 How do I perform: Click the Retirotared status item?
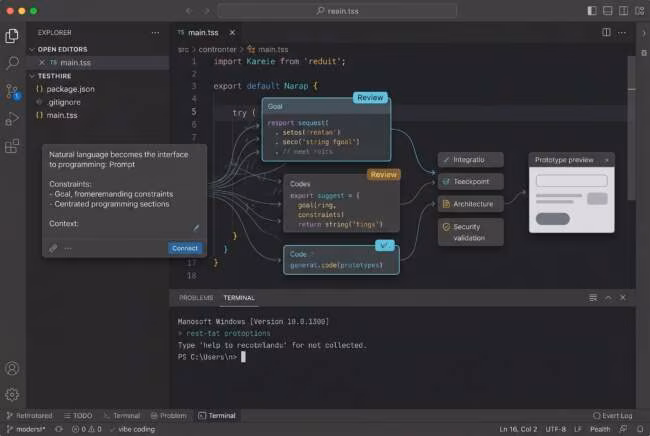(x=30, y=416)
